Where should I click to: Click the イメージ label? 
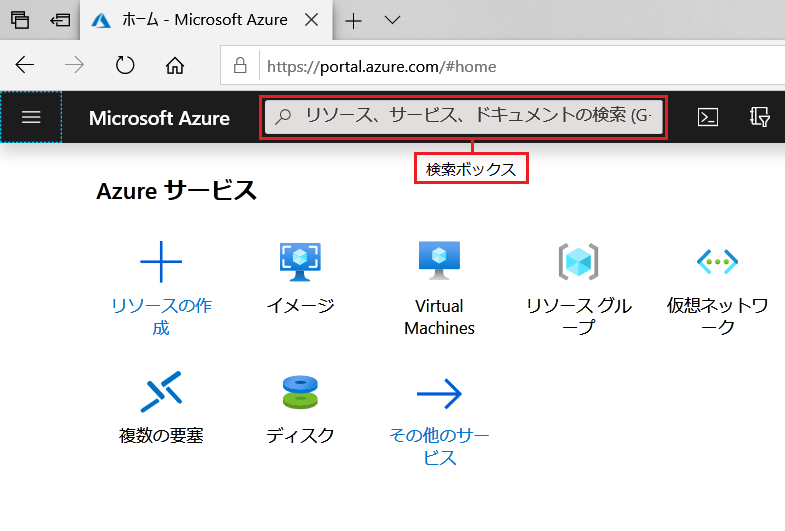pyautogui.click(x=300, y=305)
